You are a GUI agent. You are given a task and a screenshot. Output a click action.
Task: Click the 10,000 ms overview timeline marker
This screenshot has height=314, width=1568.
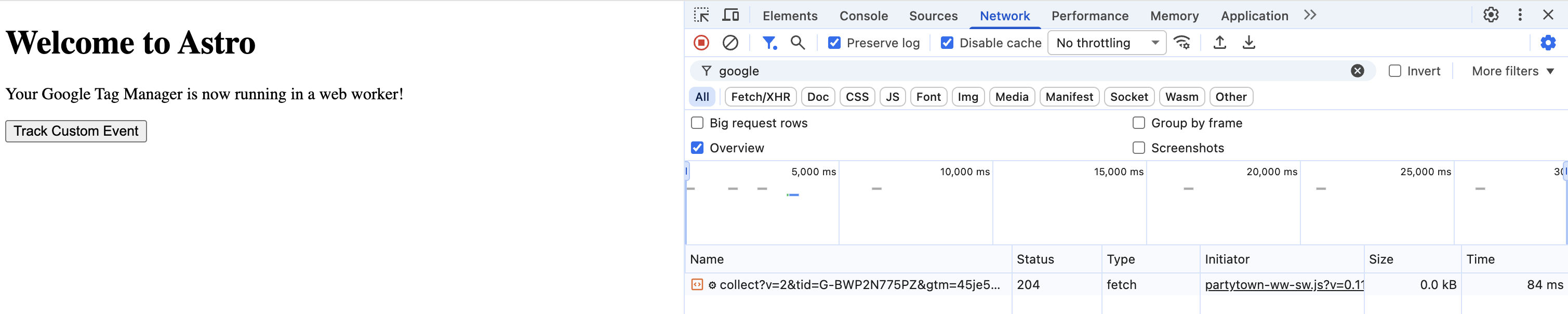(x=965, y=172)
